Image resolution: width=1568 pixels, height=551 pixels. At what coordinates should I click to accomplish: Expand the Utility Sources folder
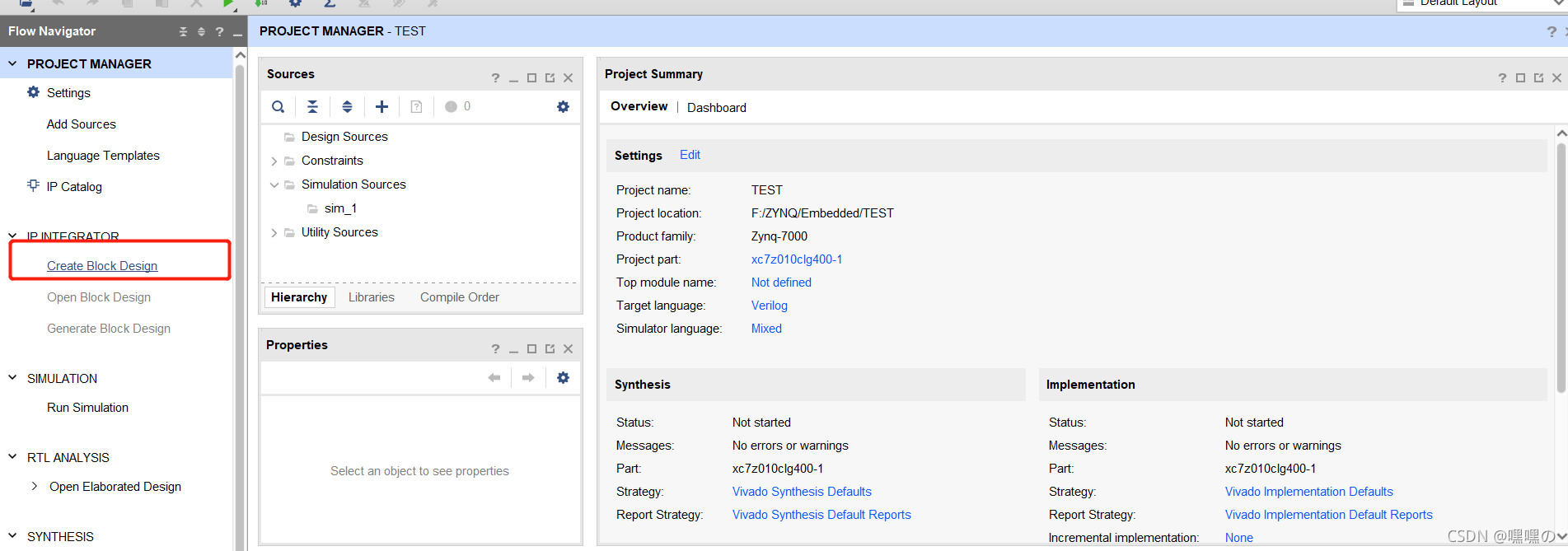(x=274, y=233)
